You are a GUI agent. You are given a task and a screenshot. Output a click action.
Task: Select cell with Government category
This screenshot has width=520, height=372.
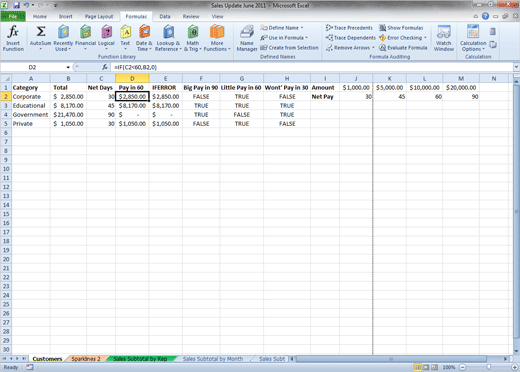point(30,115)
